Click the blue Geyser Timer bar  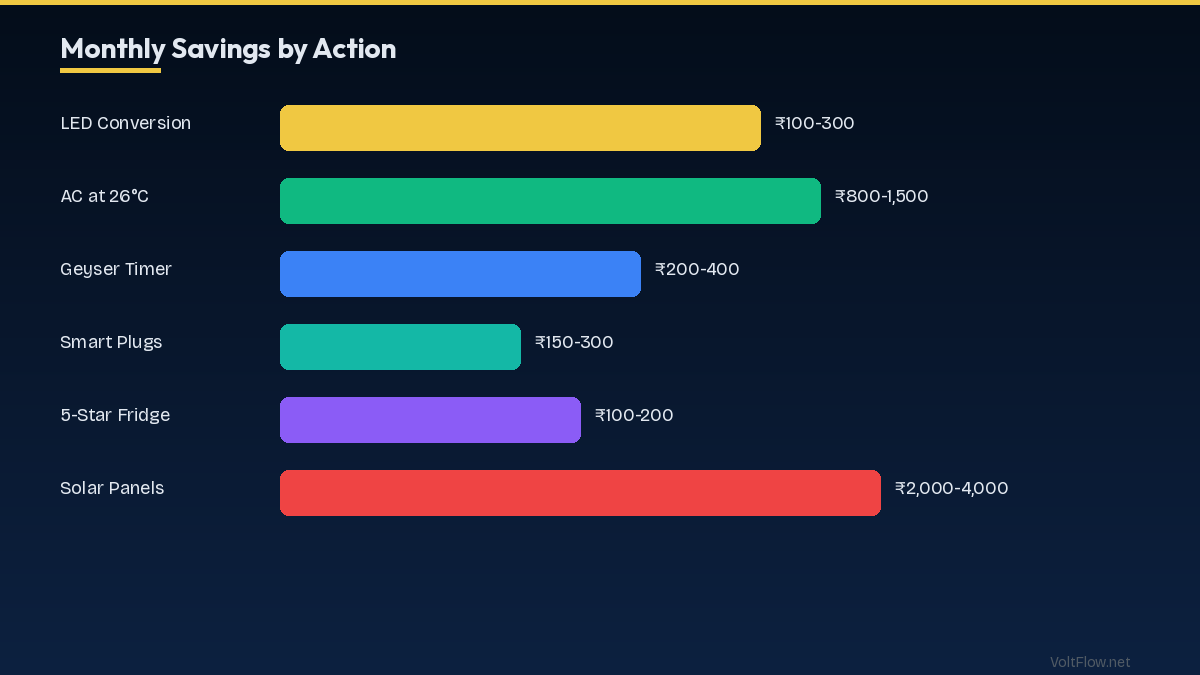pyautogui.click(x=460, y=274)
